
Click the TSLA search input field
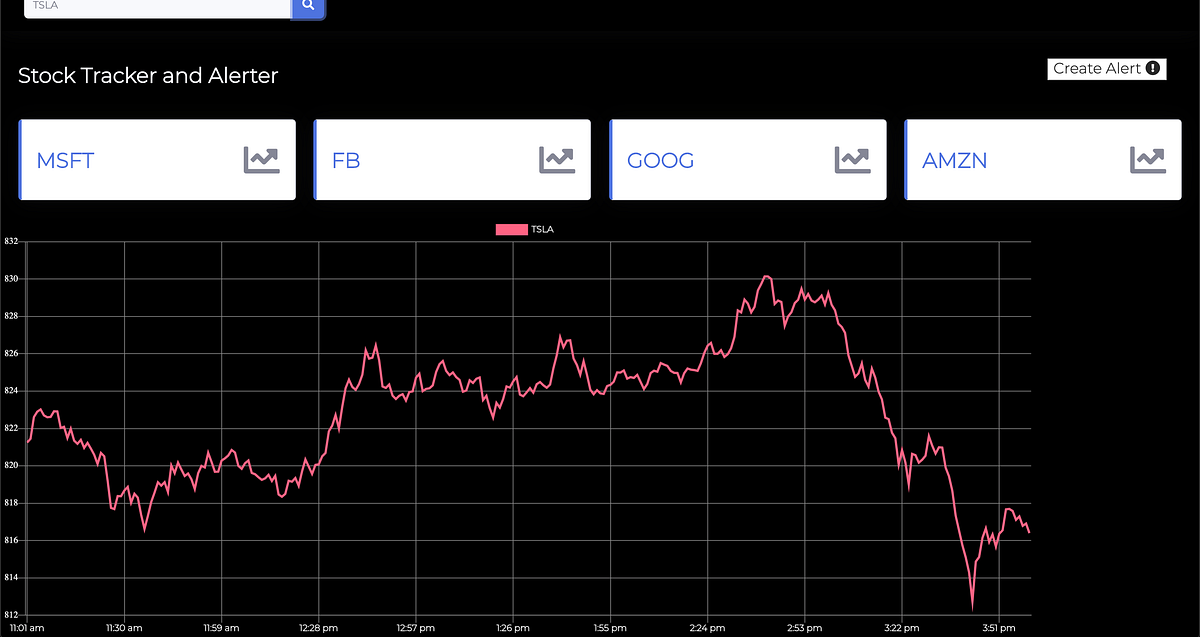point(157,8)
